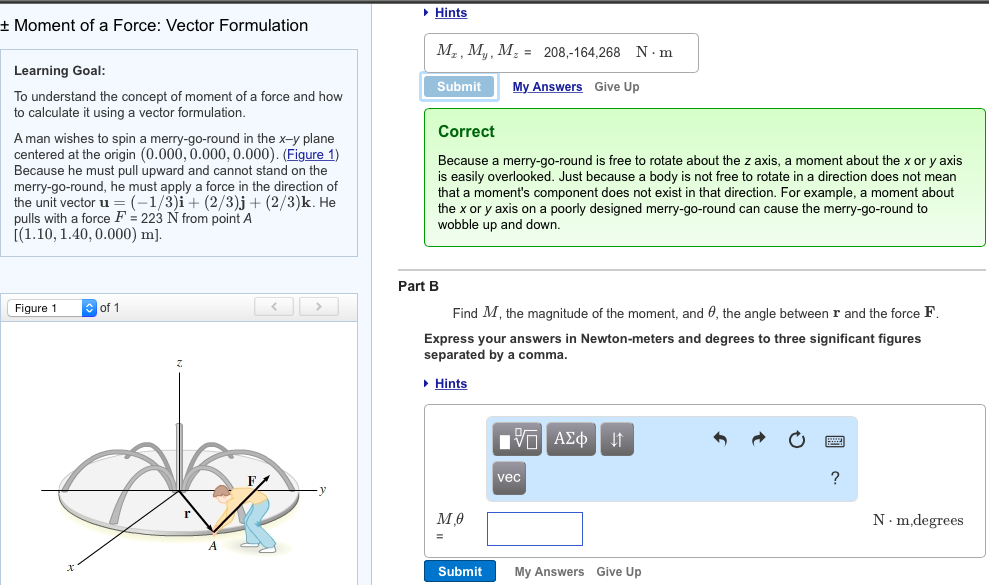This screenshot has height=585, width=989.
Task: Open the math templates palette in equation editor
Action: (x=516, y=439)
